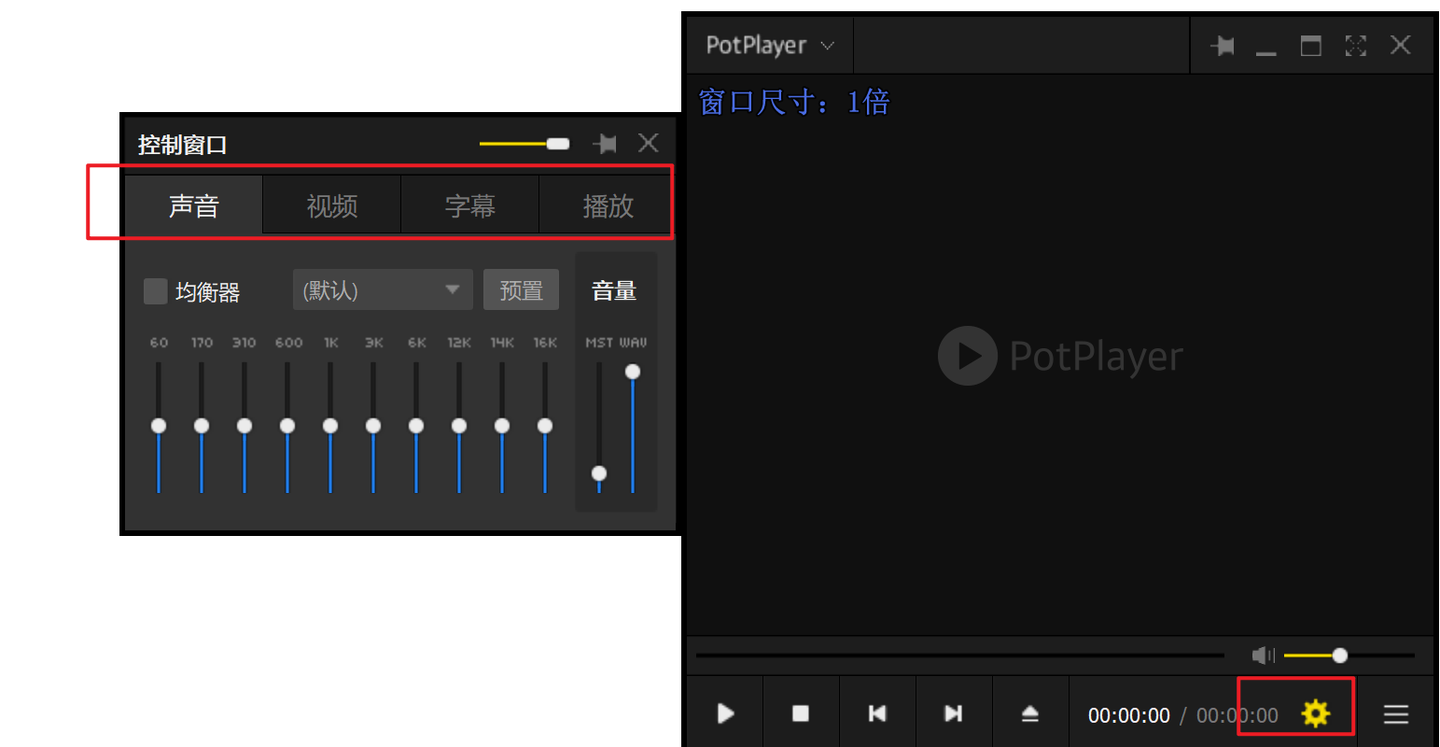Switch to the 声音 tab
Viewport: 1440px width, 747px height.
point(194,205)
